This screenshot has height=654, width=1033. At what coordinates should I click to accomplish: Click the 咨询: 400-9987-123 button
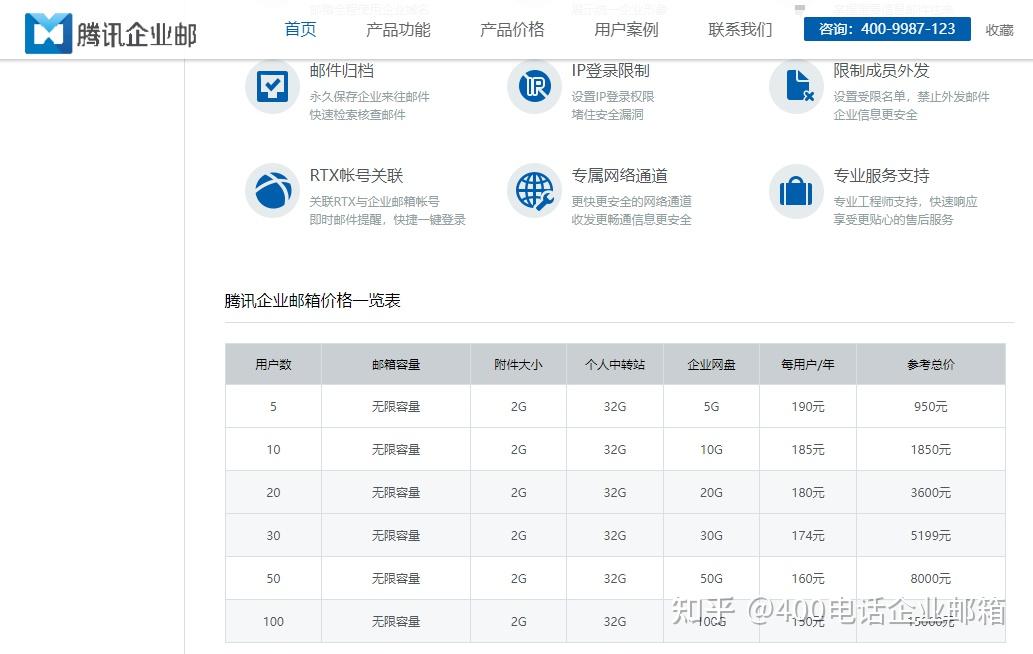(x=887, y=29)
